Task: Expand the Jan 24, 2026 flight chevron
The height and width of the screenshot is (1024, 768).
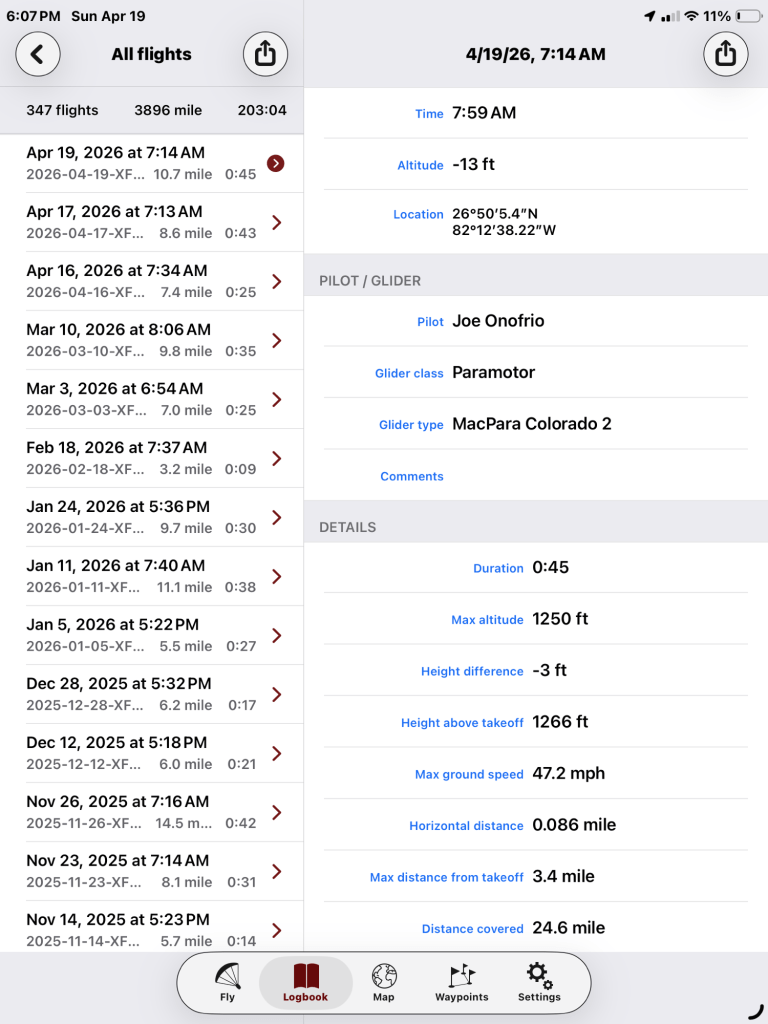Action: 277,517
